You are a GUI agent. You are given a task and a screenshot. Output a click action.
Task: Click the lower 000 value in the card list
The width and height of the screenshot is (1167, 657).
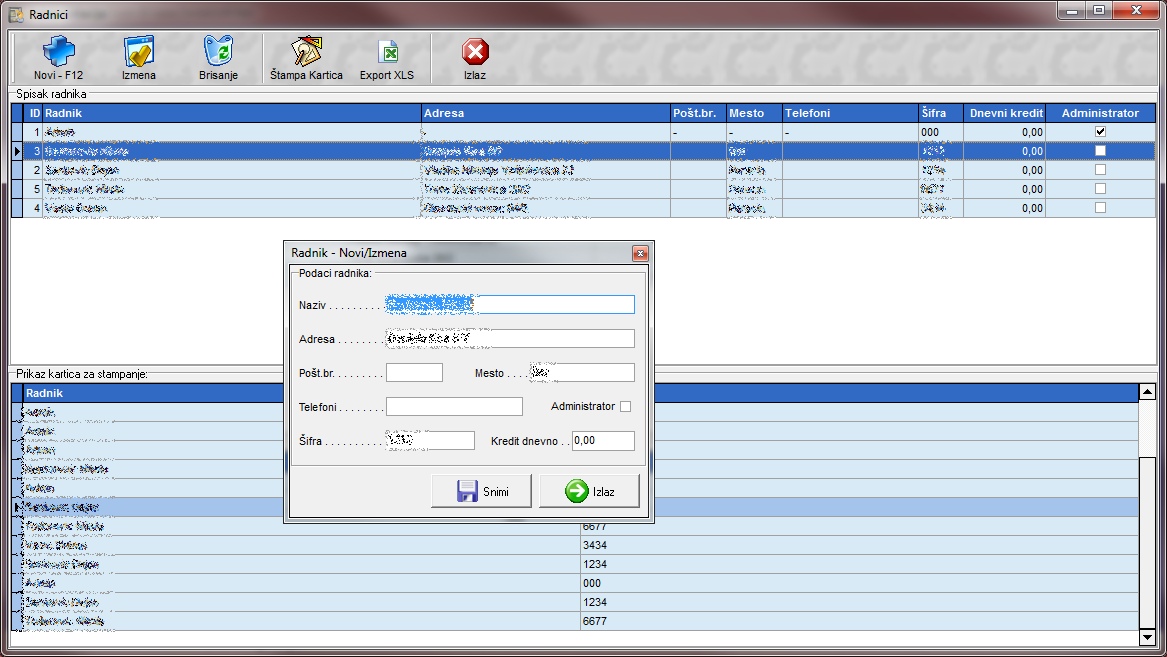[592, 583]
